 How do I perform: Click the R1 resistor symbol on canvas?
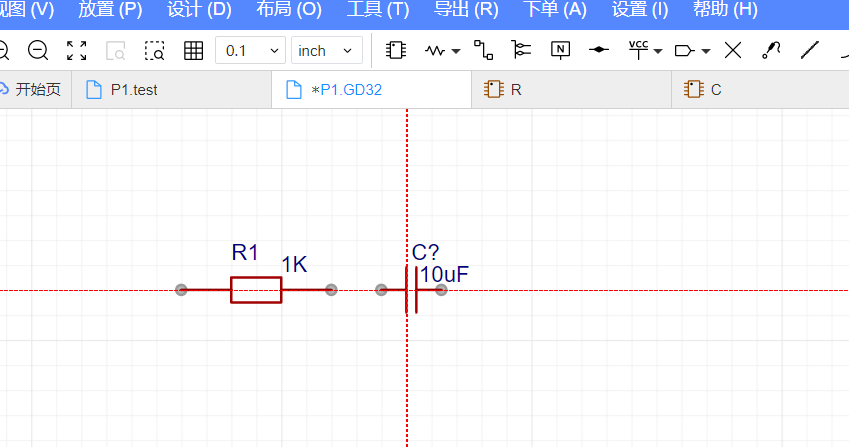pyautogui.click(x=256, y=290)
